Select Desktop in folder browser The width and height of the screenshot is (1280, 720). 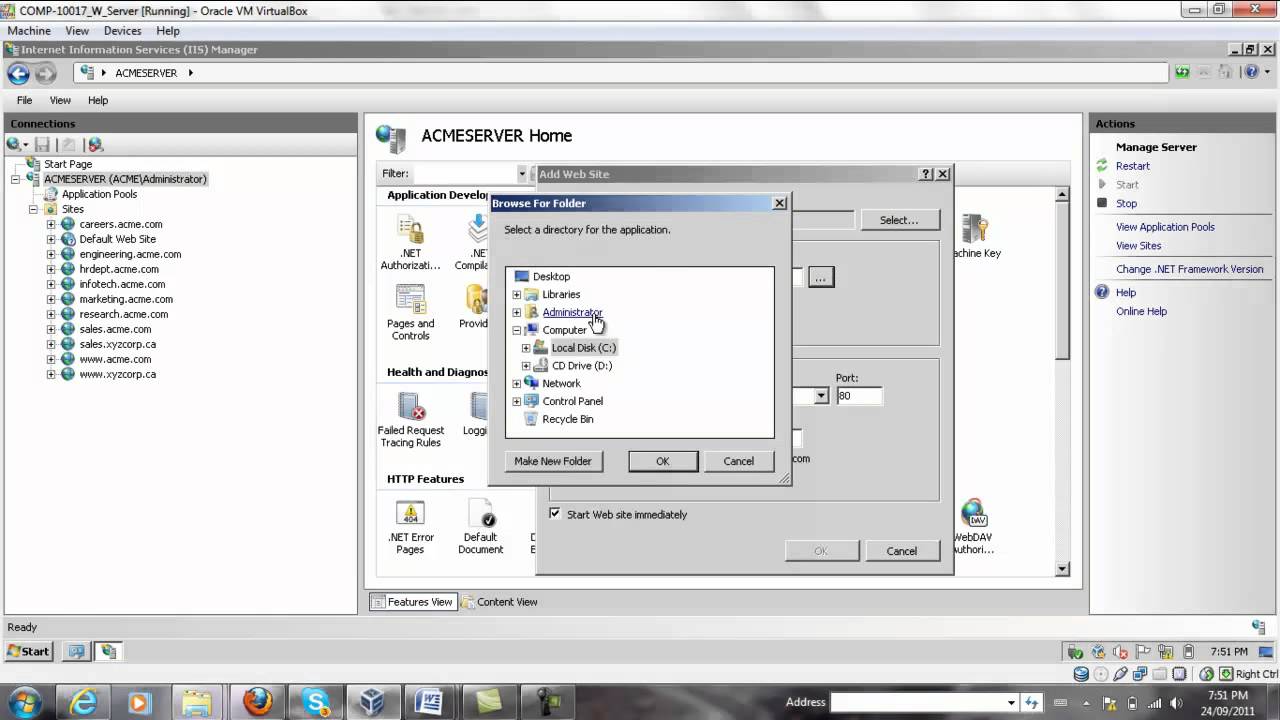coord(551,277)
